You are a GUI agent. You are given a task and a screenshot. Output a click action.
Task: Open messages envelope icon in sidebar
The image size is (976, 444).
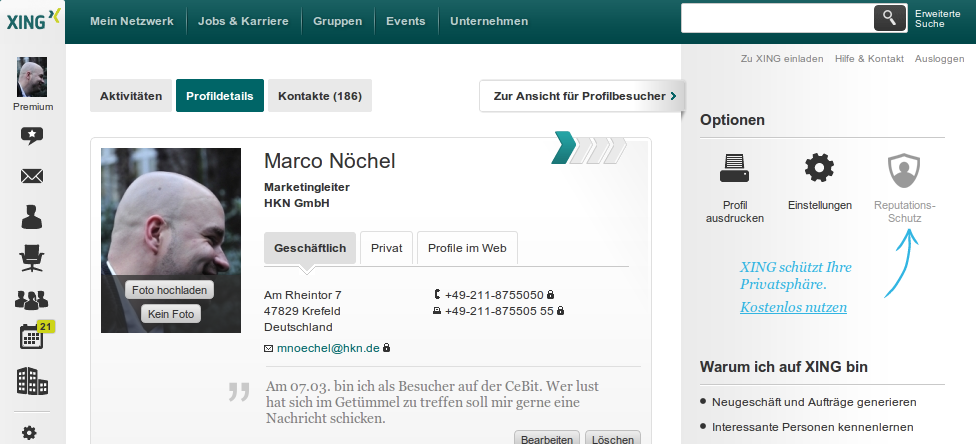coord(32,176)
